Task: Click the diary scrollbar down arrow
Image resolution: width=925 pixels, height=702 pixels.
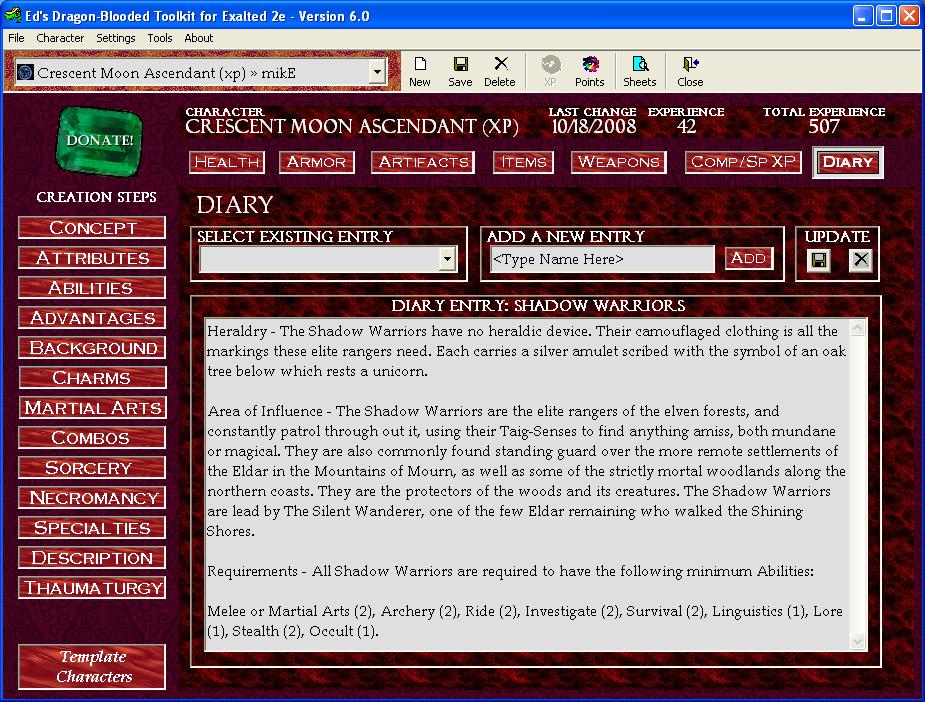Action: pyautogui.click(x=858, y=641)
